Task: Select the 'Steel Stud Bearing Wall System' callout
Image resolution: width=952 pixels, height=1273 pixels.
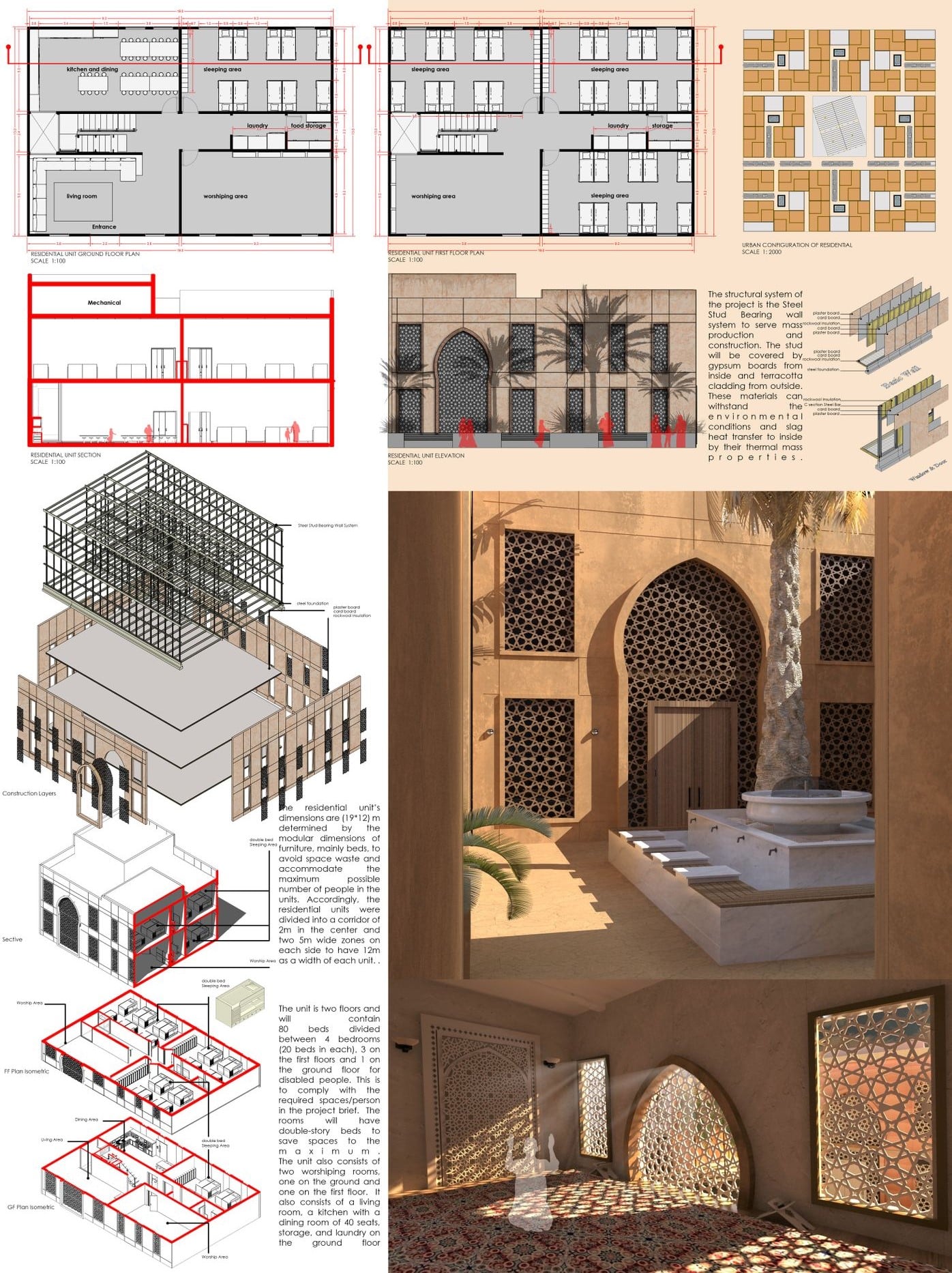Action: pos(327,526)
